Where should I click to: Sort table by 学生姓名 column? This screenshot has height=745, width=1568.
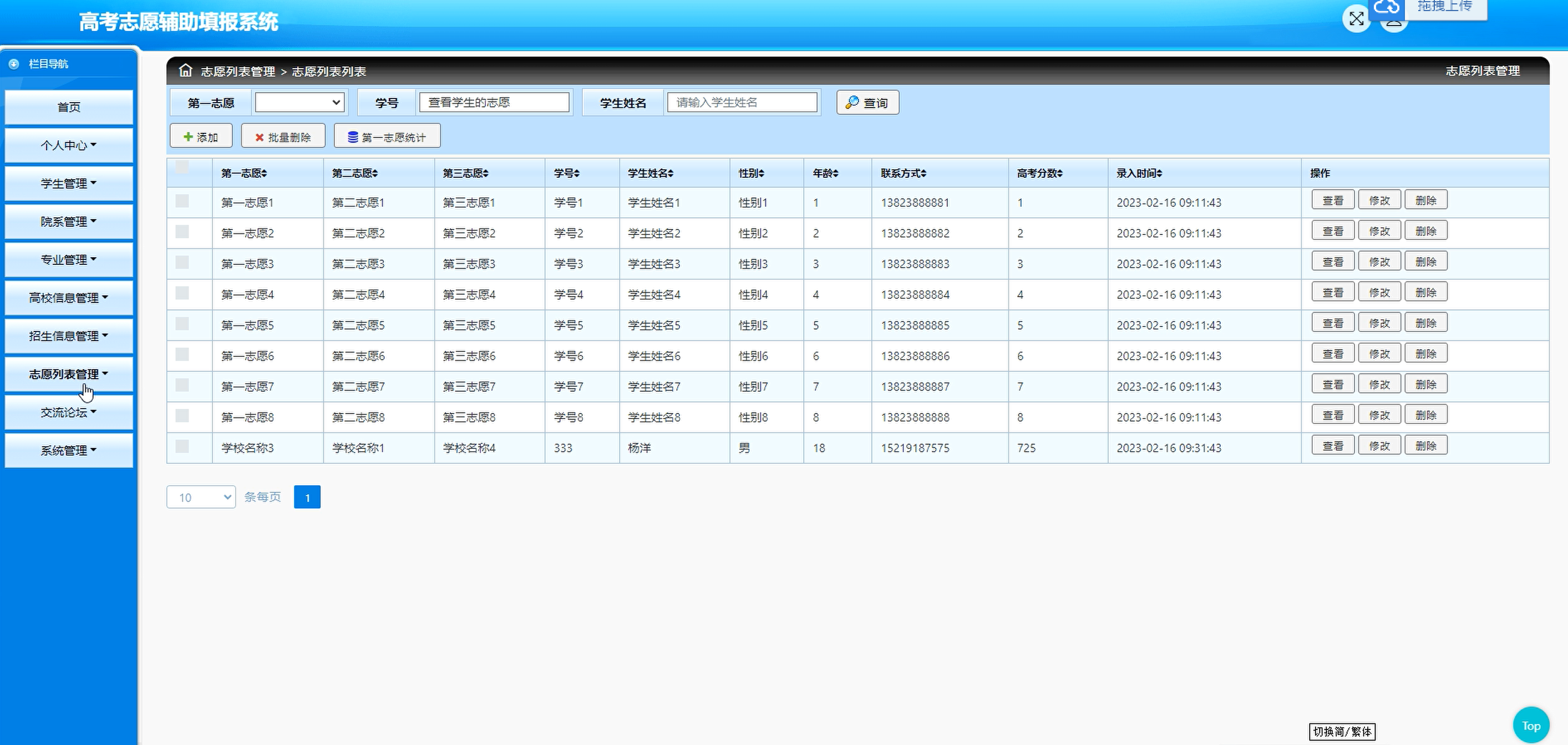[x=651, y=174]
